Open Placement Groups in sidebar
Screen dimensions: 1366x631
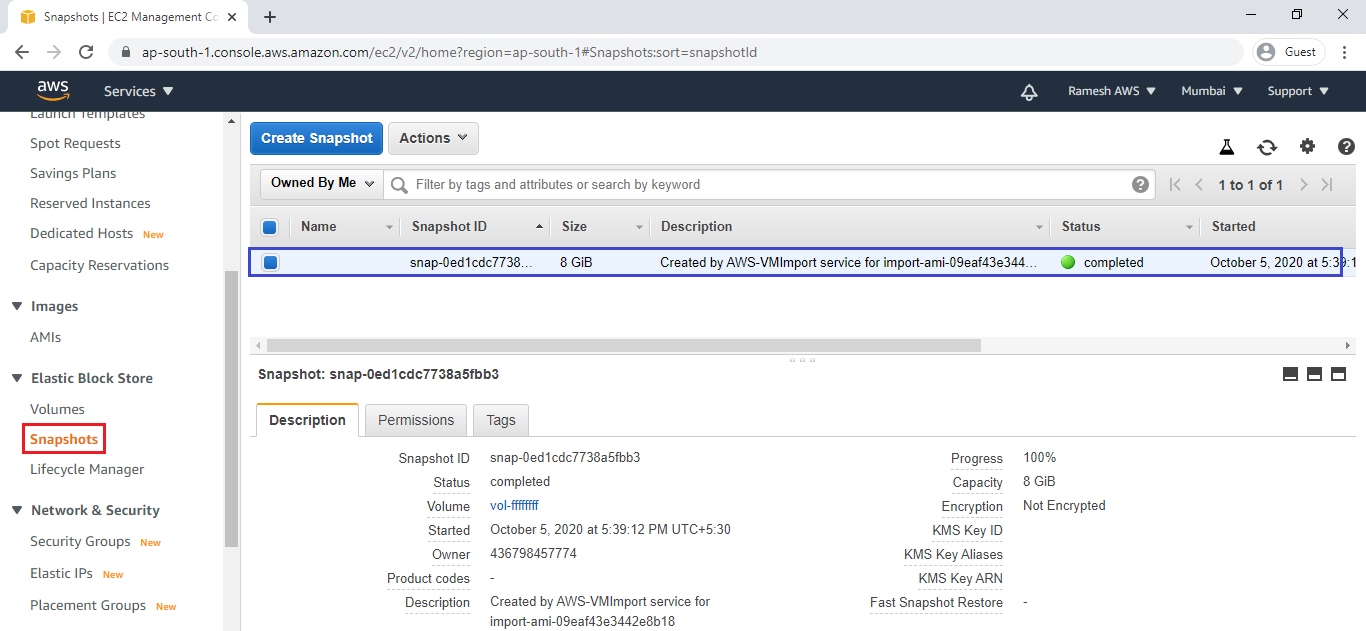pos(88,605)
